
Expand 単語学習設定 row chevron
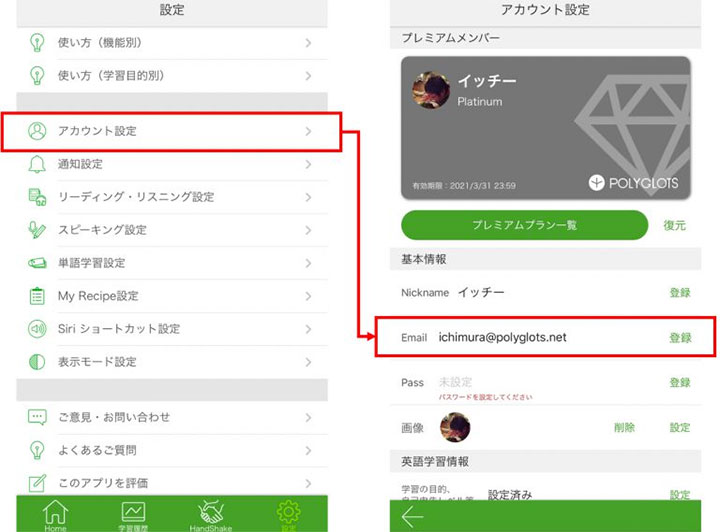click(308, 263)
